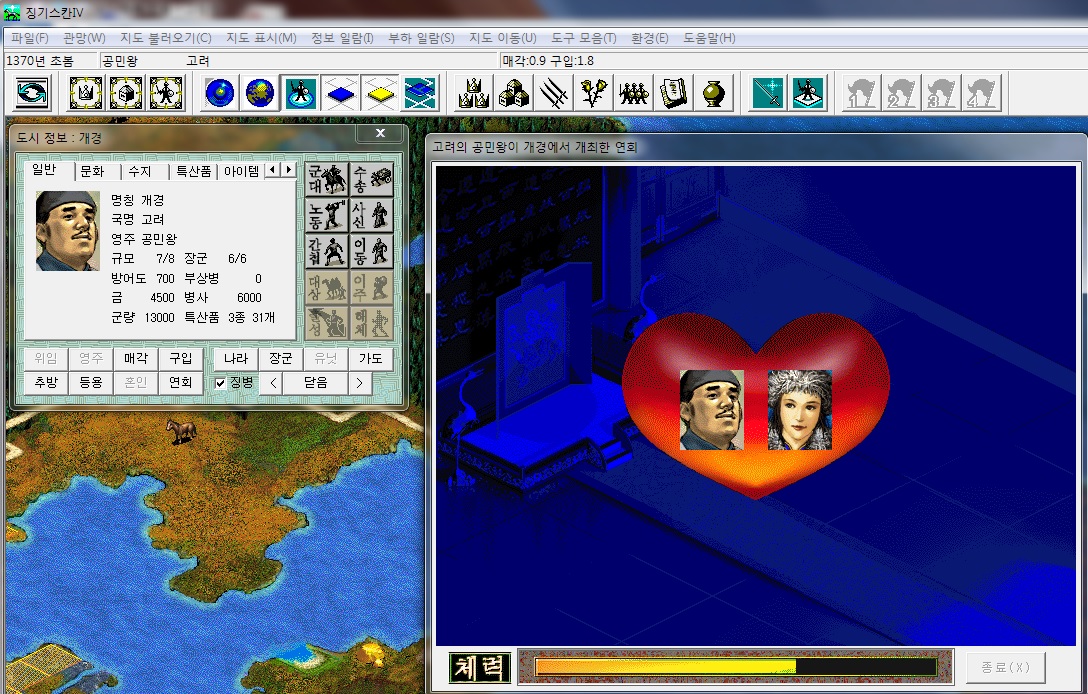Screen dimensions: 1088x694
Task: Click the teal sword with sparkle icon
Action: pos(769,92)
